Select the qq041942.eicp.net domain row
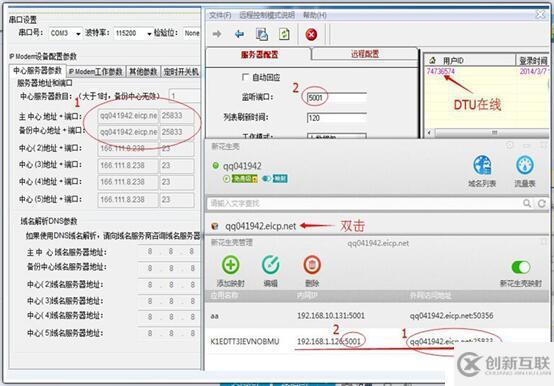 (377, 226)
